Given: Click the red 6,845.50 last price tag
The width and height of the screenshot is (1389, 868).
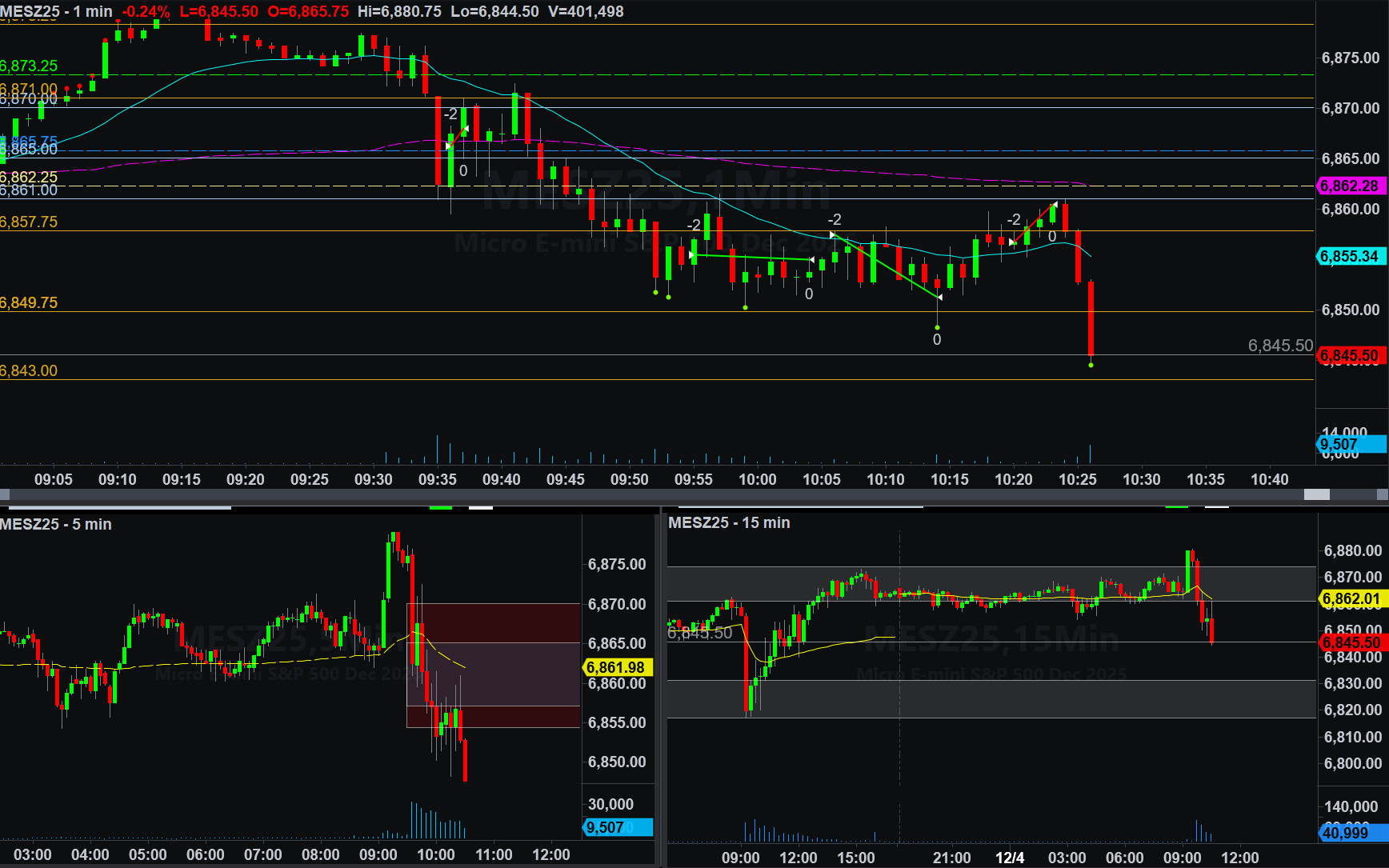Looking at the screenshot, I should tap(1350, 355).
